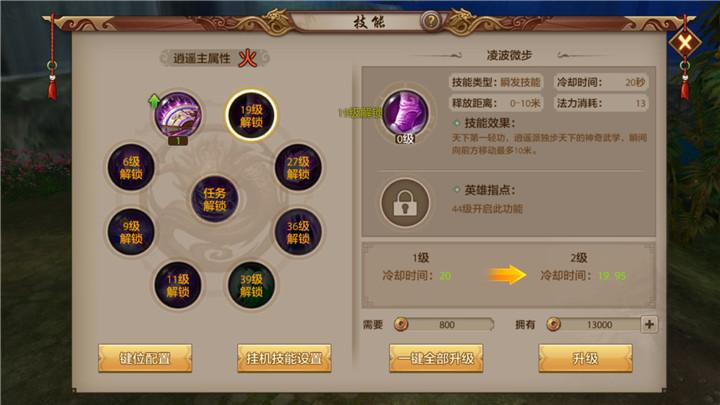
Task: Click the locked 英雄指点 padlock icon
Action: 405,202
